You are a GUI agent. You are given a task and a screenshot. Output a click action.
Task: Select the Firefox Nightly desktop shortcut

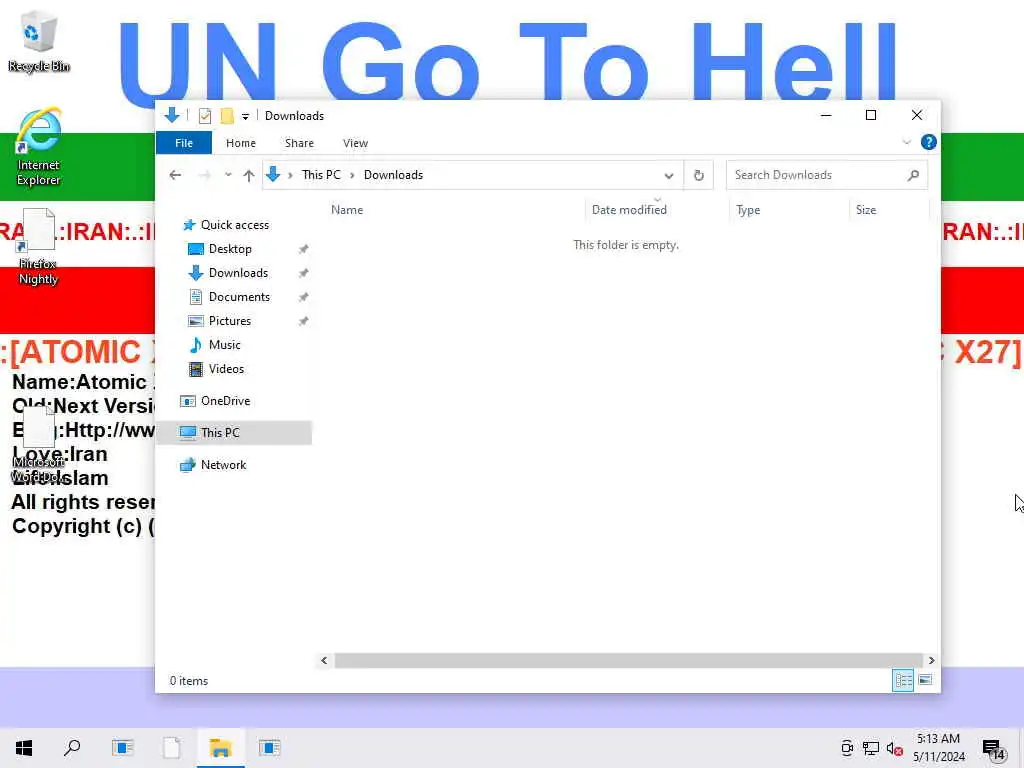point(38,247)
